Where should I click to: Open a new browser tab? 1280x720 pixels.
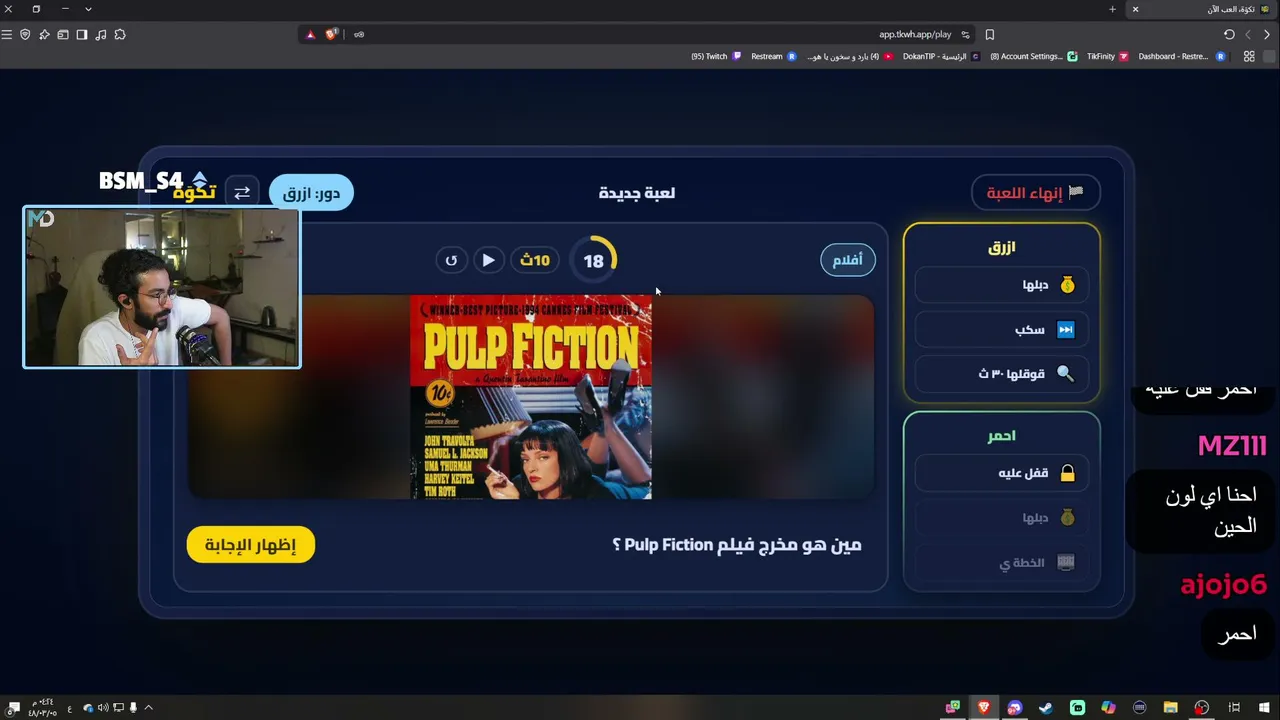pyautogui.click(x=1112, y=9)
